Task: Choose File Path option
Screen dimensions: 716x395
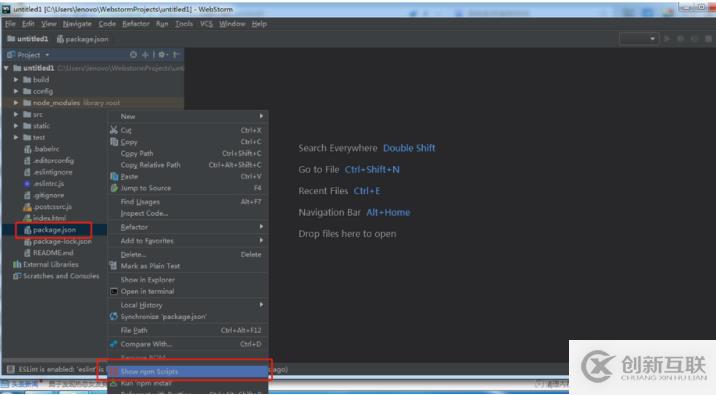Action: point(188,330)
